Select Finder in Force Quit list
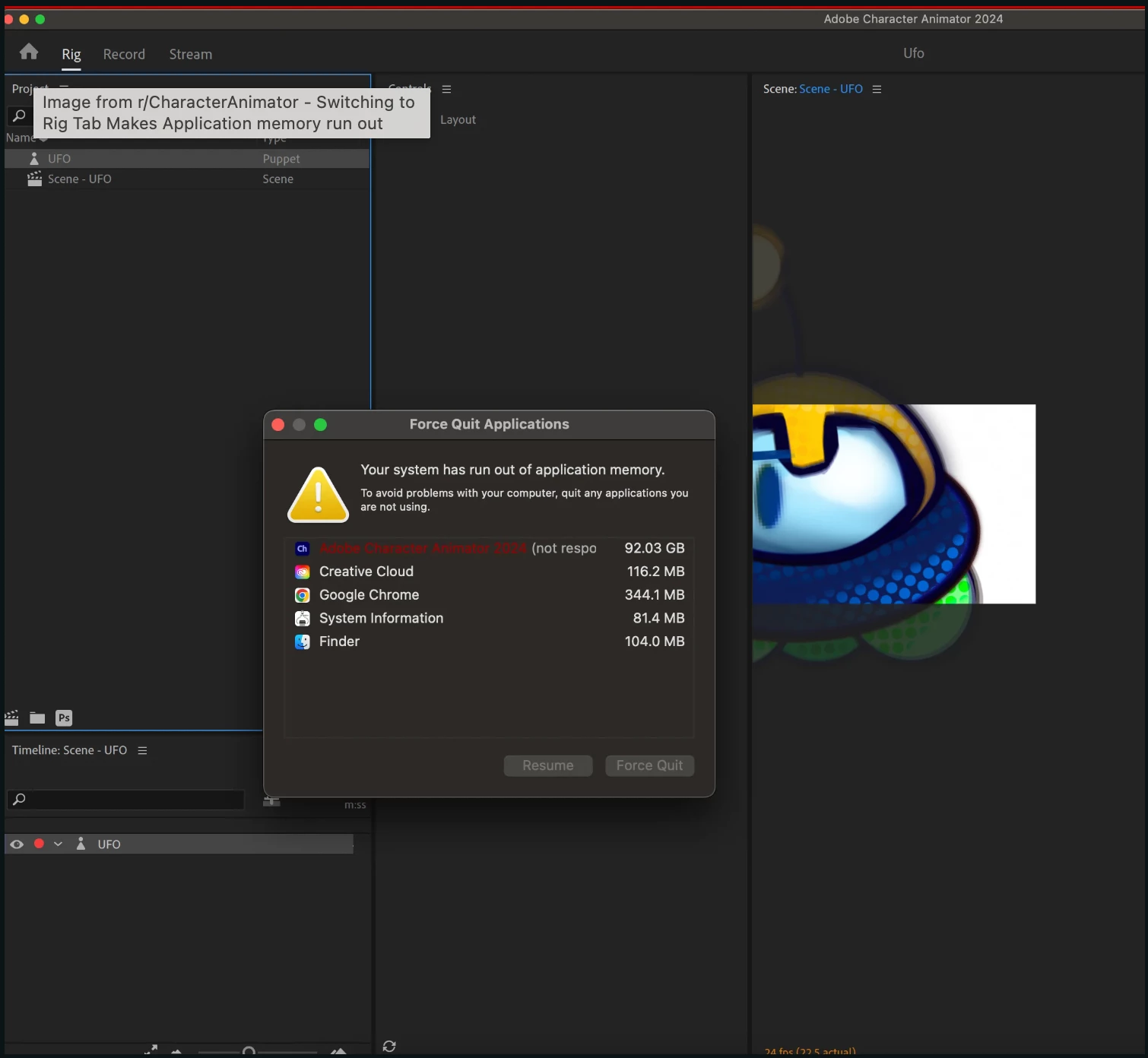1148x1058 pixels. pos(490,641)
